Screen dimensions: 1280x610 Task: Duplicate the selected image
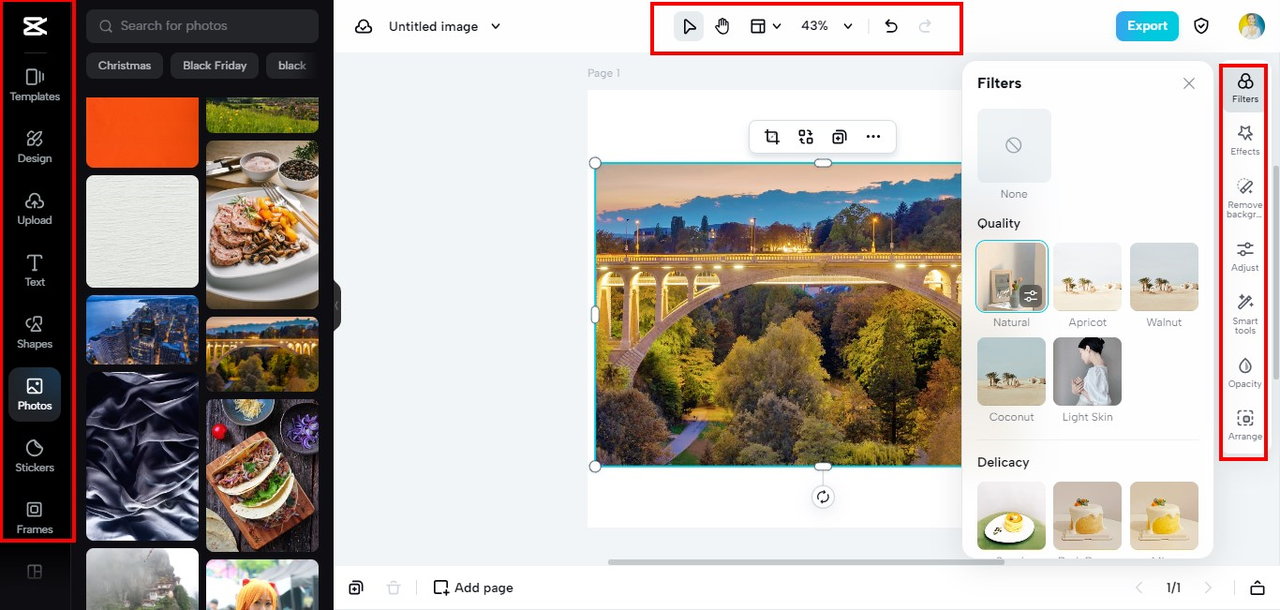pos(839,137)
